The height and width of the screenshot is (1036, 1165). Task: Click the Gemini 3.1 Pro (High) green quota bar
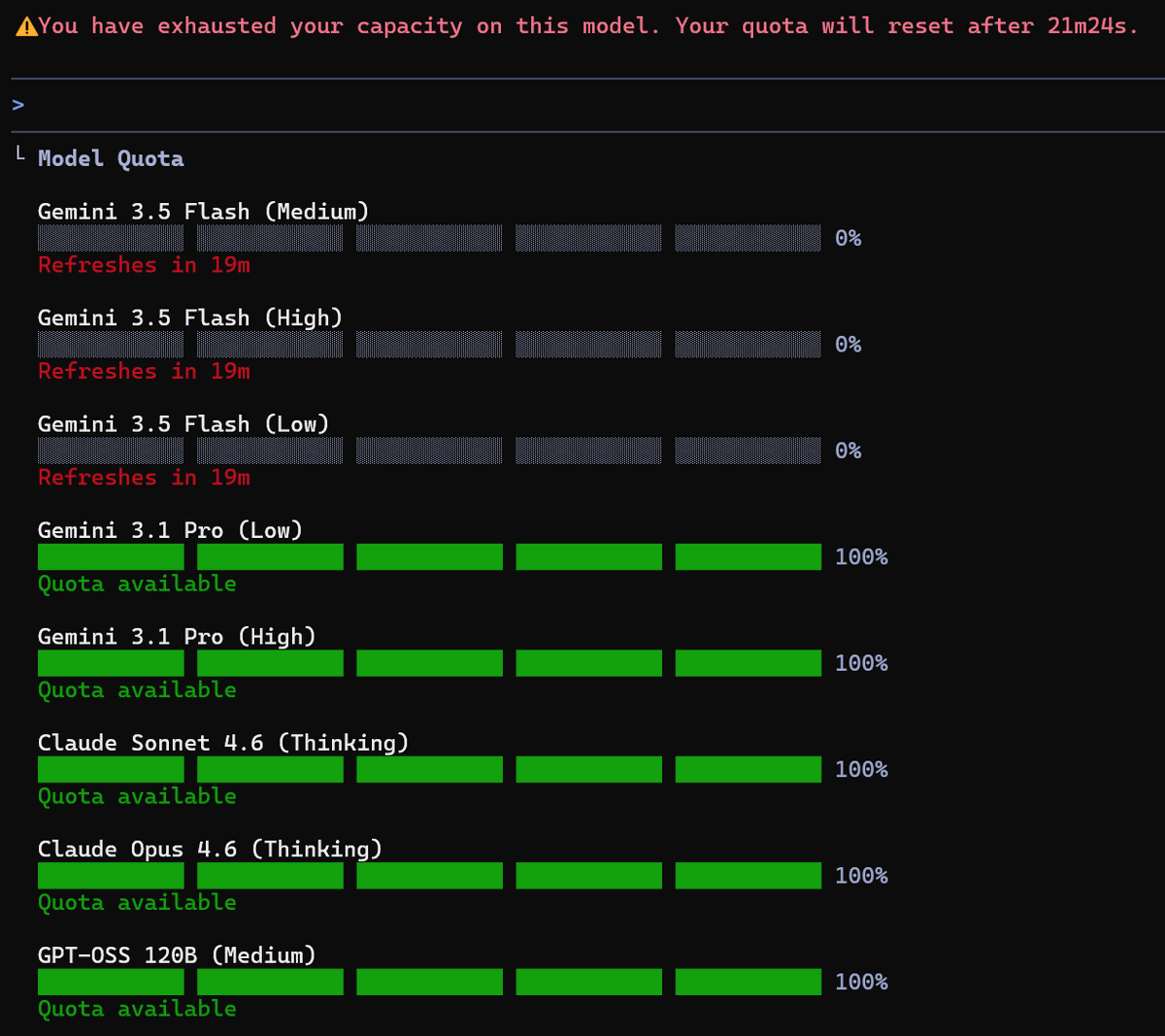[429, 663]
